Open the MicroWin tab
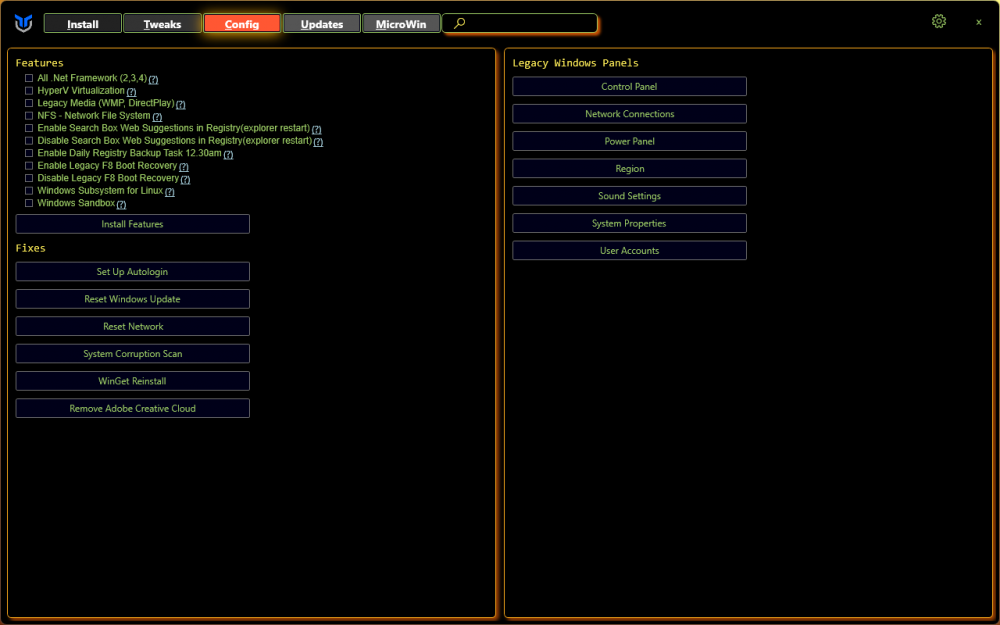Image resolution: width=1000 pixels, height=625 pixels. [401, 24]
